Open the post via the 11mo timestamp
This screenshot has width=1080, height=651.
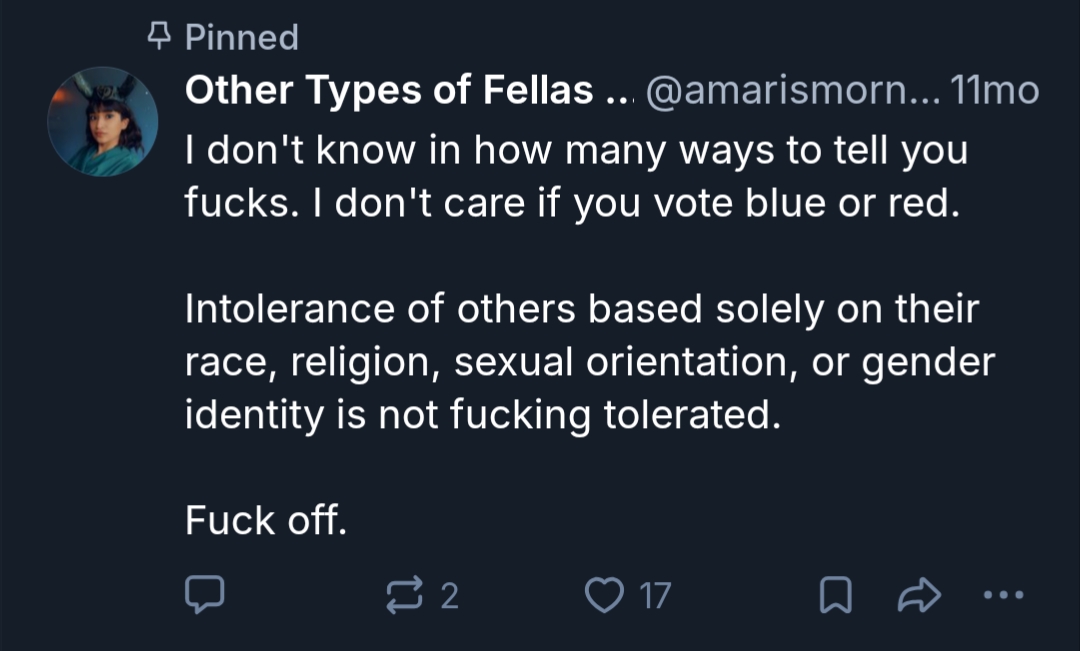(x=995, y=92)
